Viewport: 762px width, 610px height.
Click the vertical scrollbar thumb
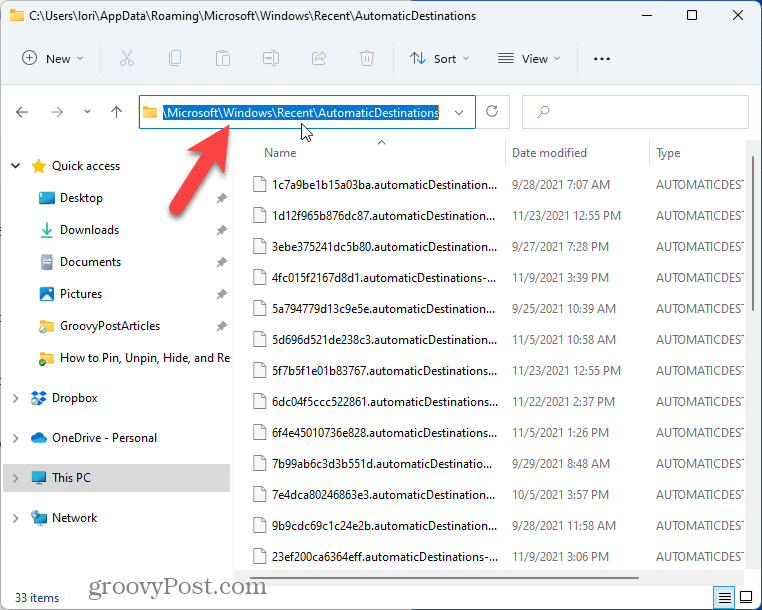pos(753,233)
